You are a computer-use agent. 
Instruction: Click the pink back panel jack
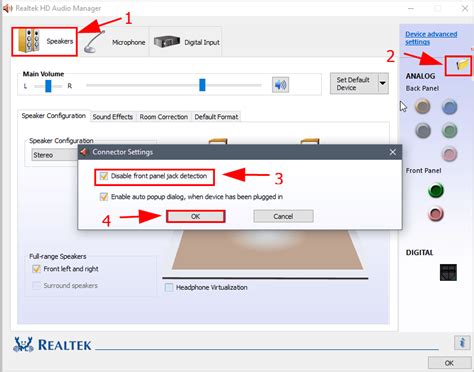click(449, 154)
